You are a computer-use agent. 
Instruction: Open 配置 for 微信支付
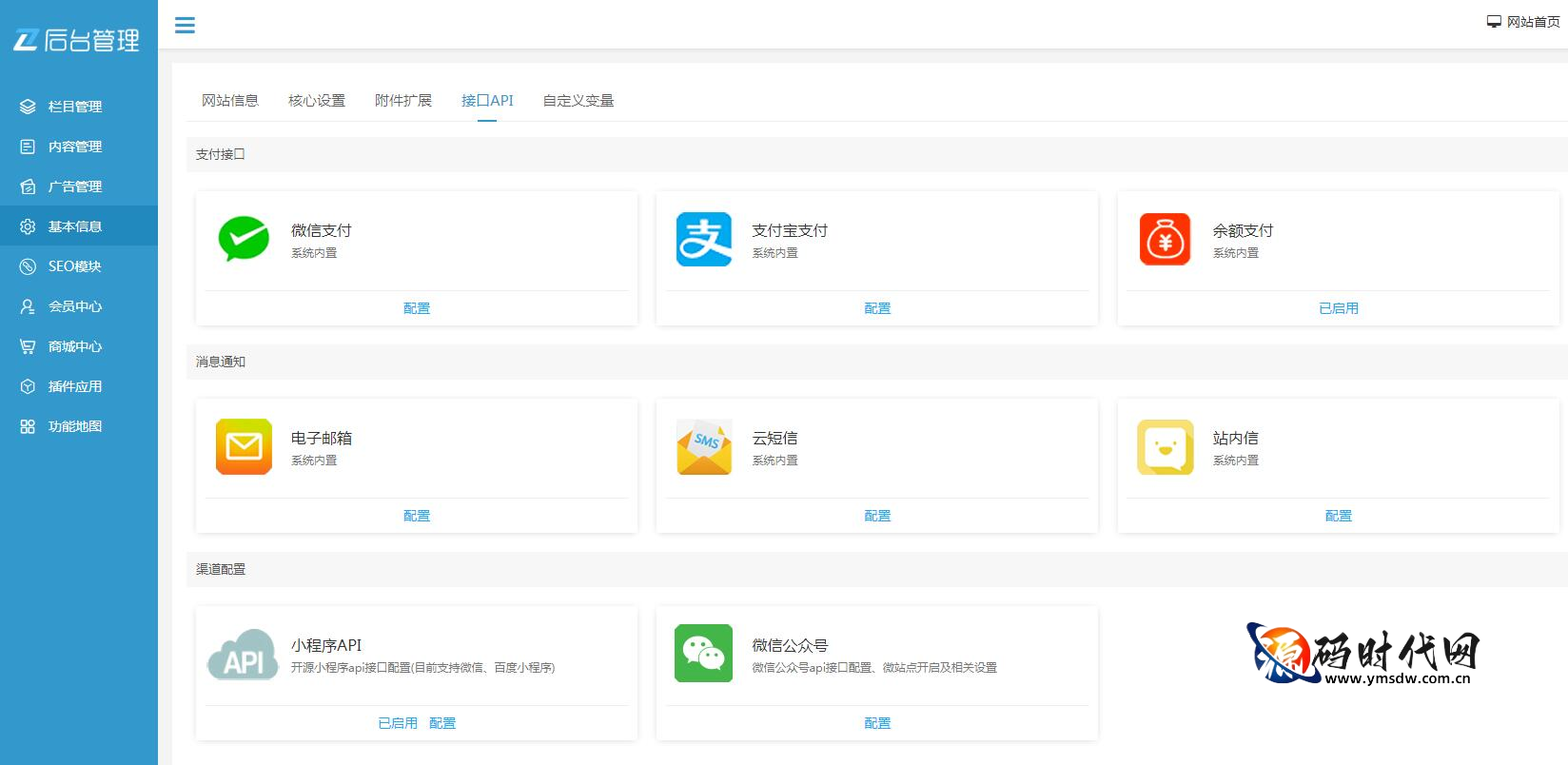417,308
